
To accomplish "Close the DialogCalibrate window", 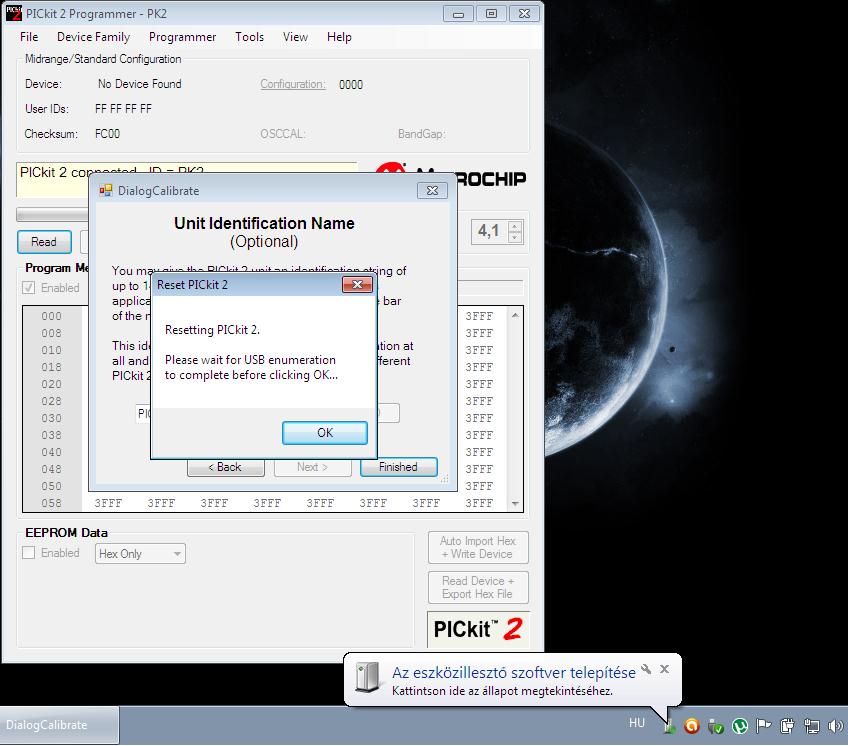I will click(x=432, y=190).
